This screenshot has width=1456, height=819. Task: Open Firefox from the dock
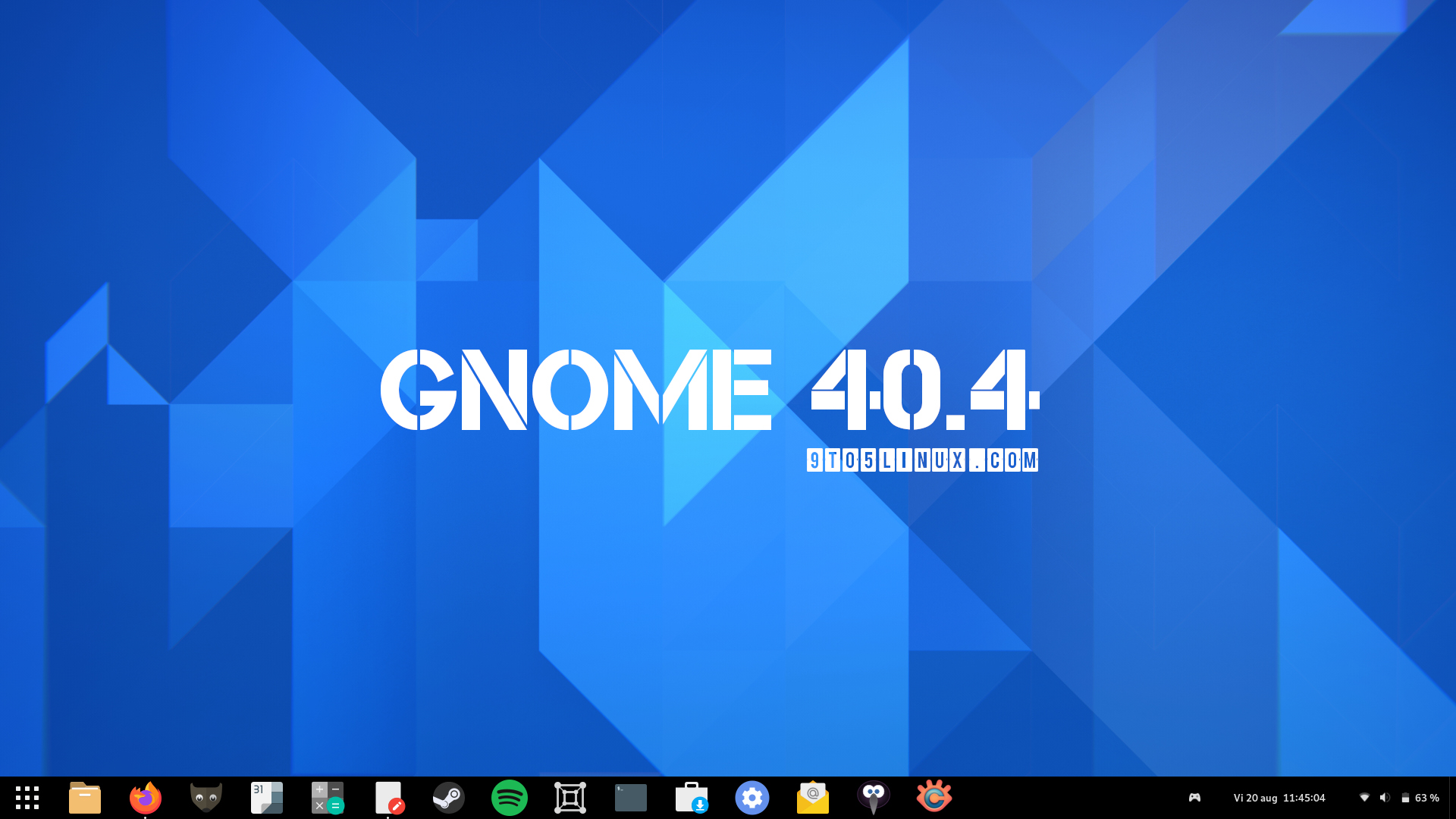145,798
